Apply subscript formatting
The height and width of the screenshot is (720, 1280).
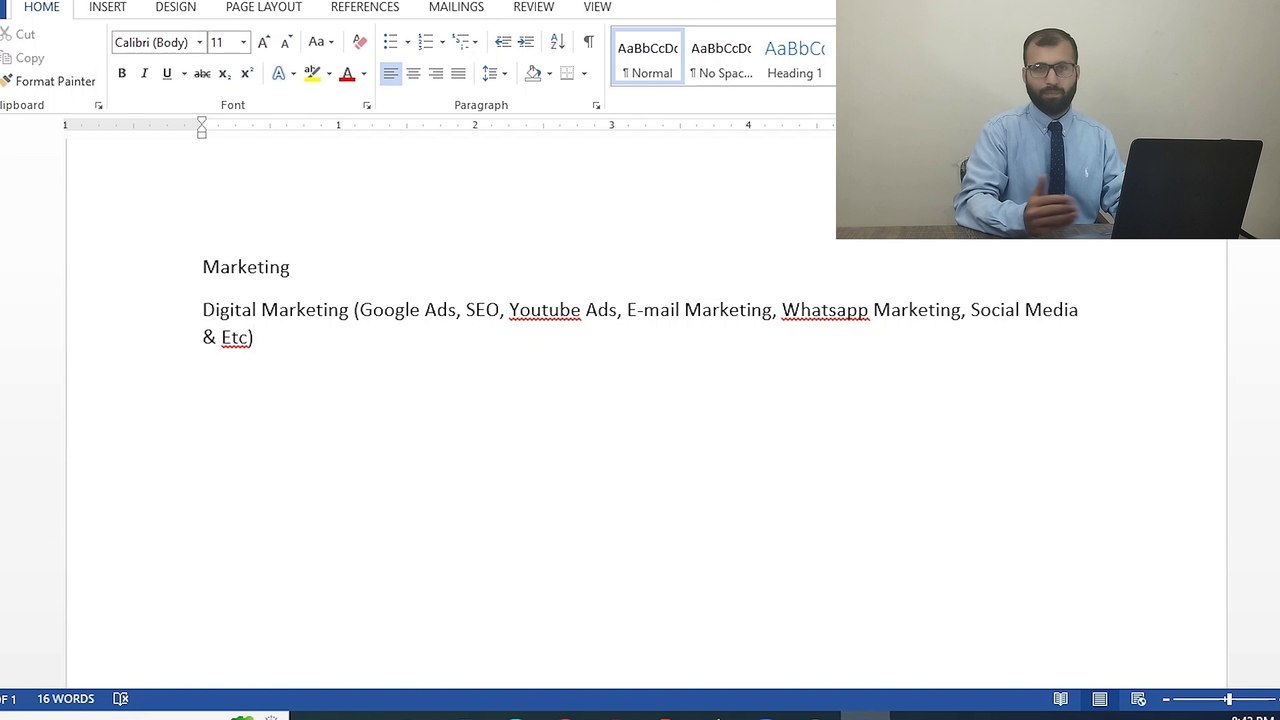[x=224, y=73]
